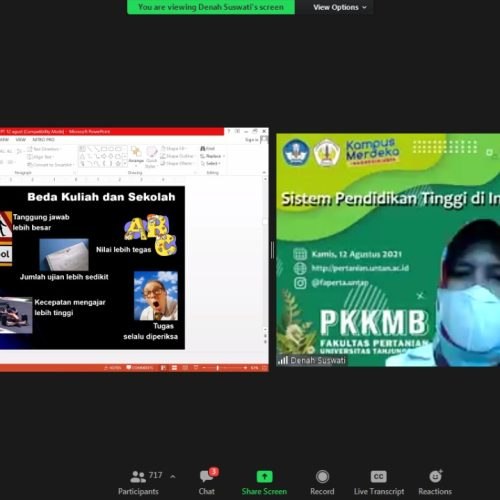This screenshot has height=500, width=500.
Task: Click the collapse ribbon arrow in PowerPoint
Action: [264, 172]
